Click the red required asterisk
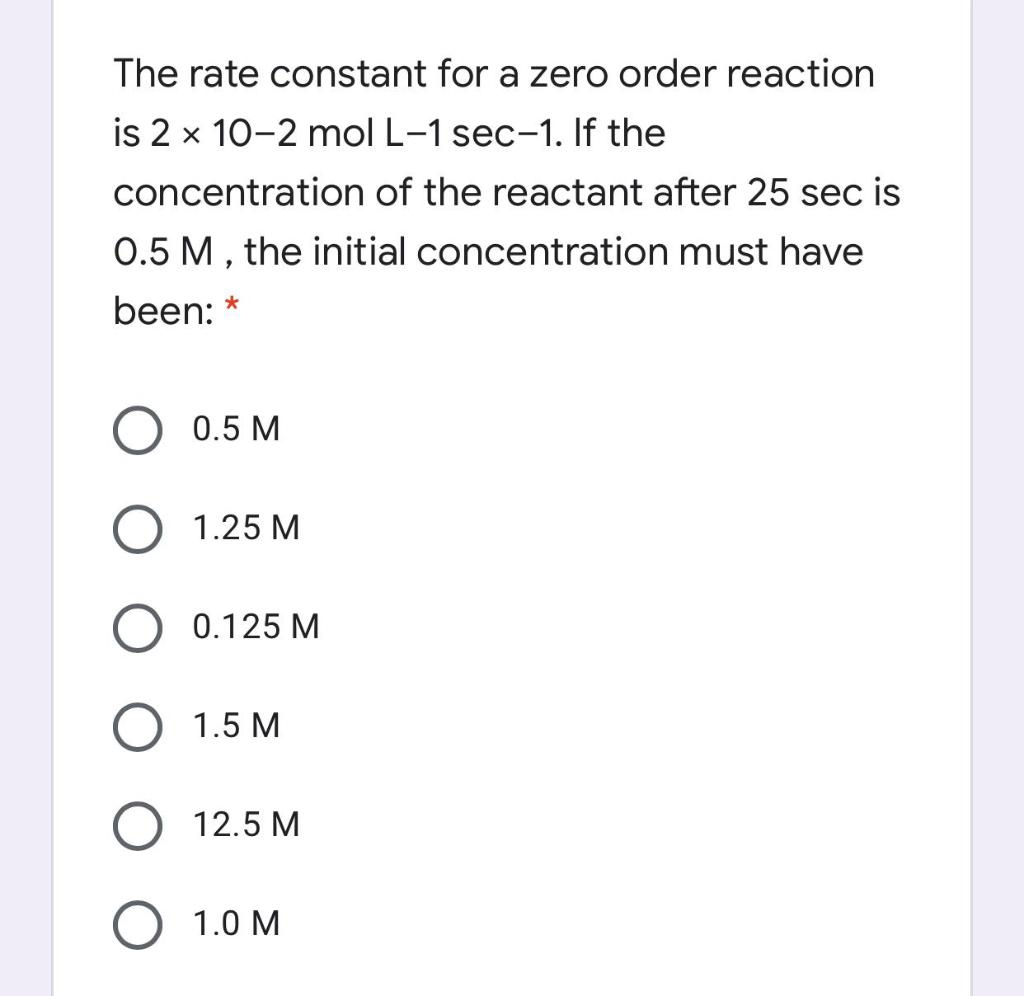 pyautogui.click(x=232, y=303)
